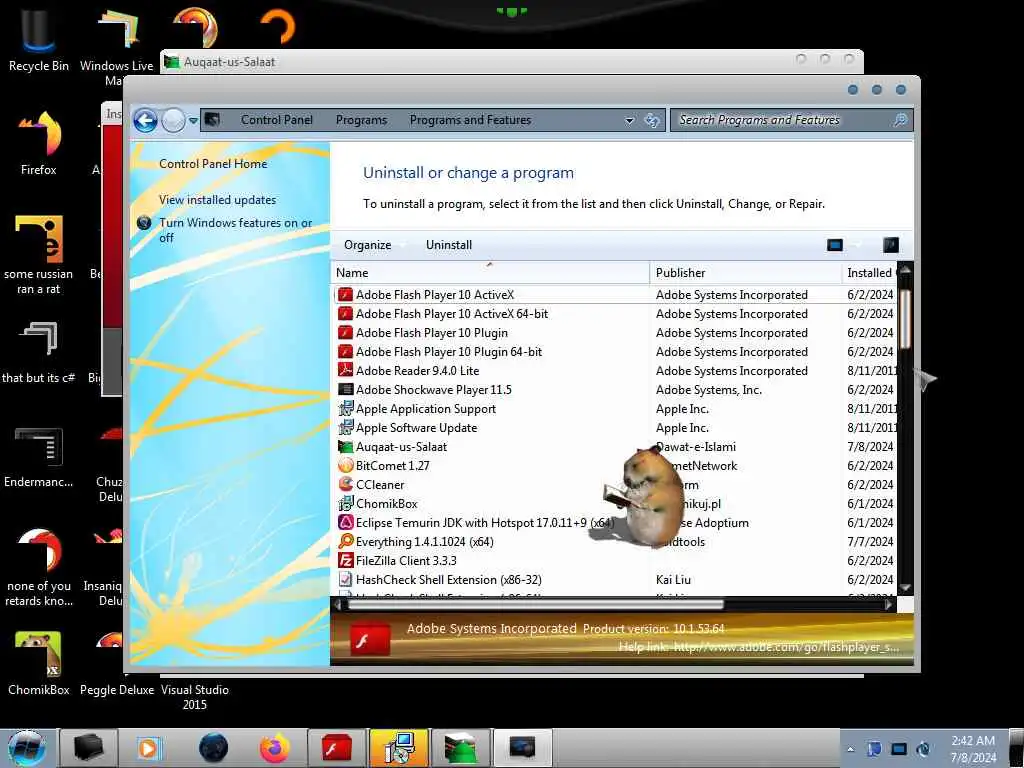This screenshot has width=1024, height=768.
Task: Click the Auqaat-us-Salaat window title bar
Action: point(512,61)
